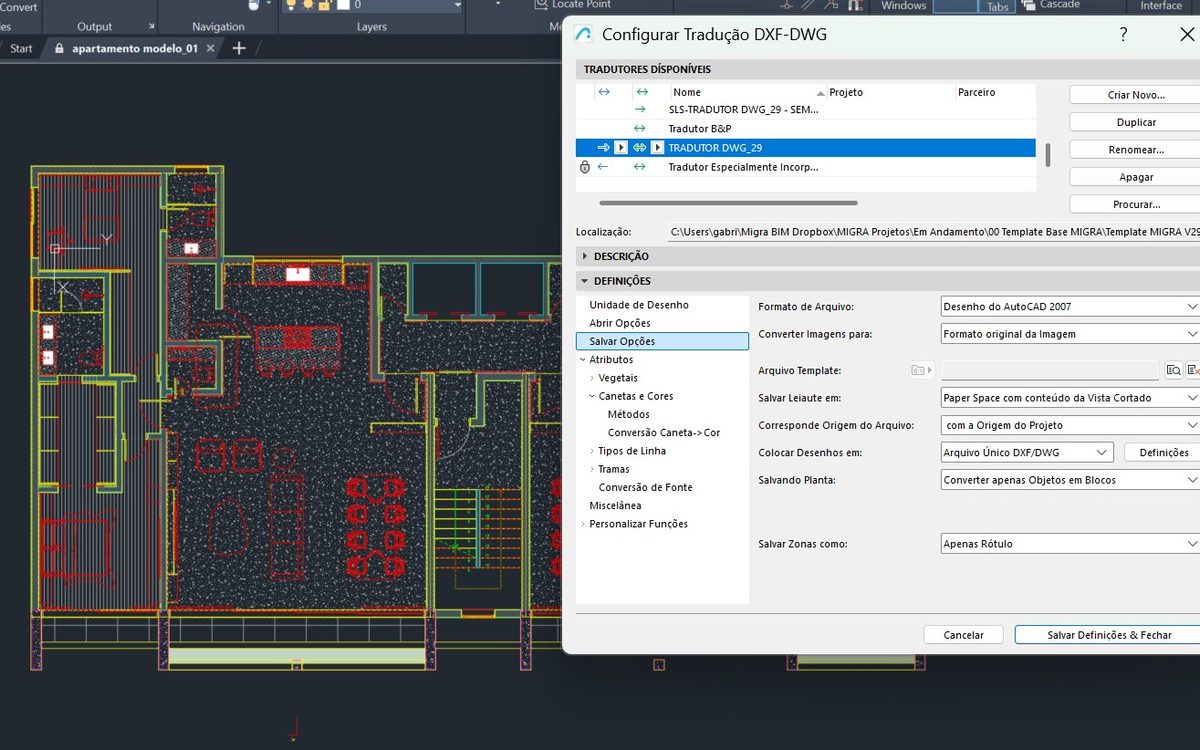The height and width of the screenshot is (750, 1200).
Task: Switch to the Start tab in AutoCAD
Action: pyautogui.click(x=21, y=48)
